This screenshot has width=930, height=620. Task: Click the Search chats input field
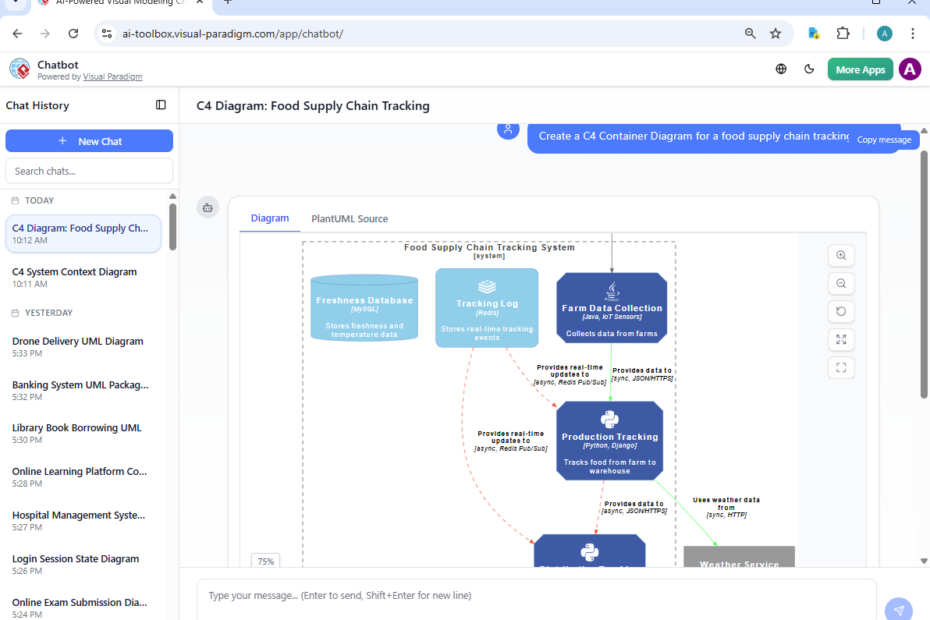tap(89, 171)
